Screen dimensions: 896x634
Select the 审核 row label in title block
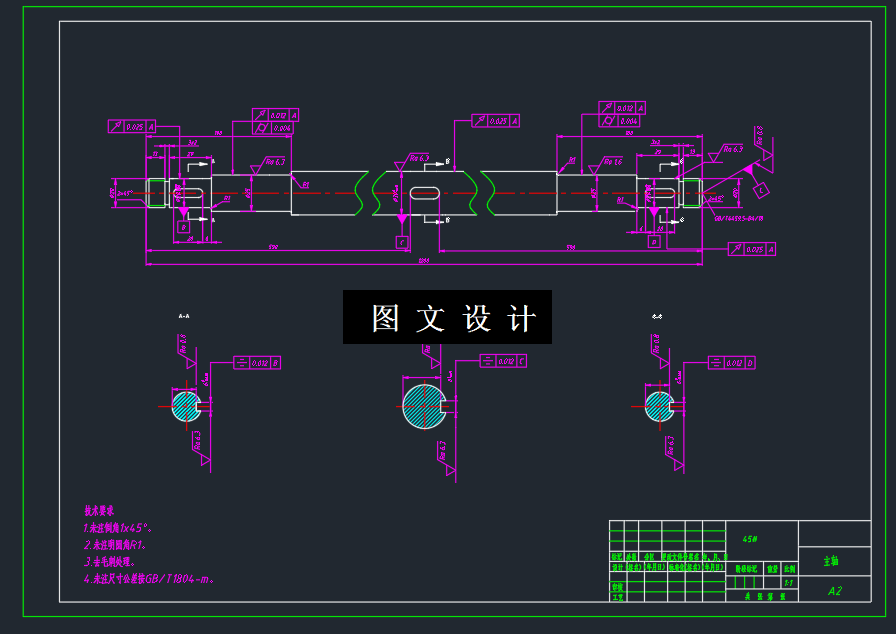pos(617,587)
